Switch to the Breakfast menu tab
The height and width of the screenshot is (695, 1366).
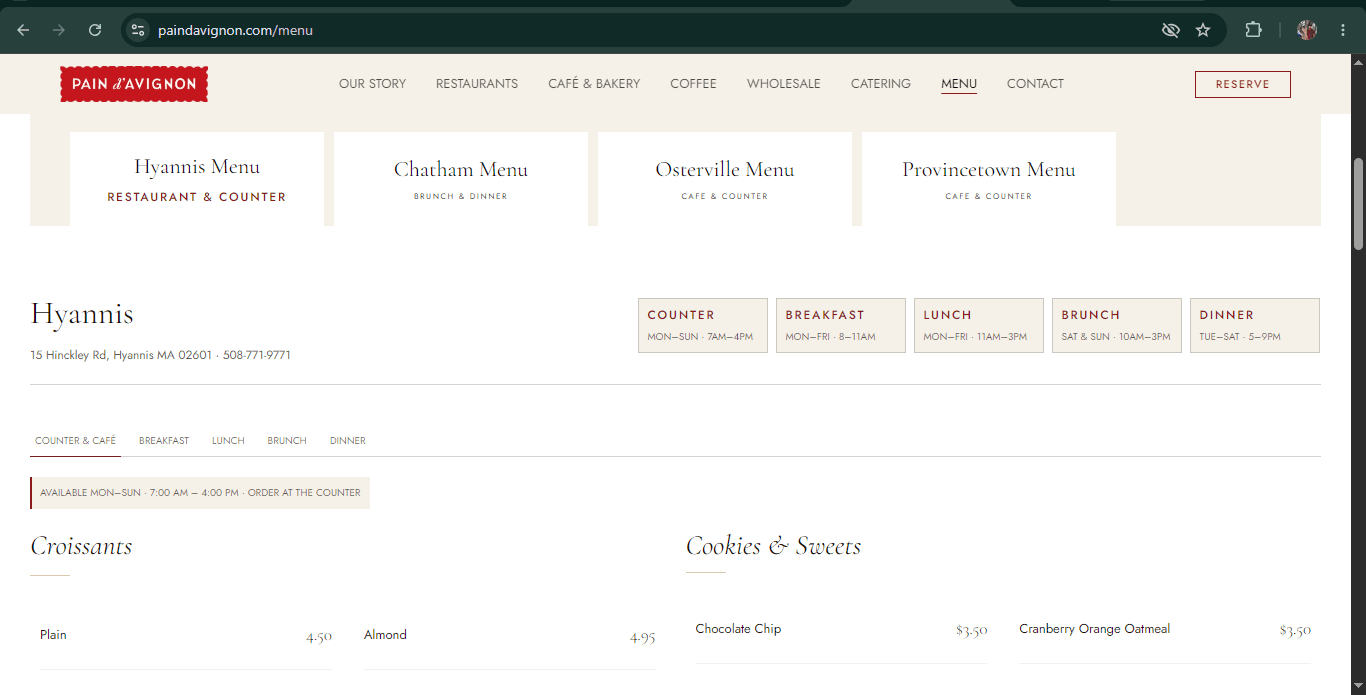click(x=164, y=440)
